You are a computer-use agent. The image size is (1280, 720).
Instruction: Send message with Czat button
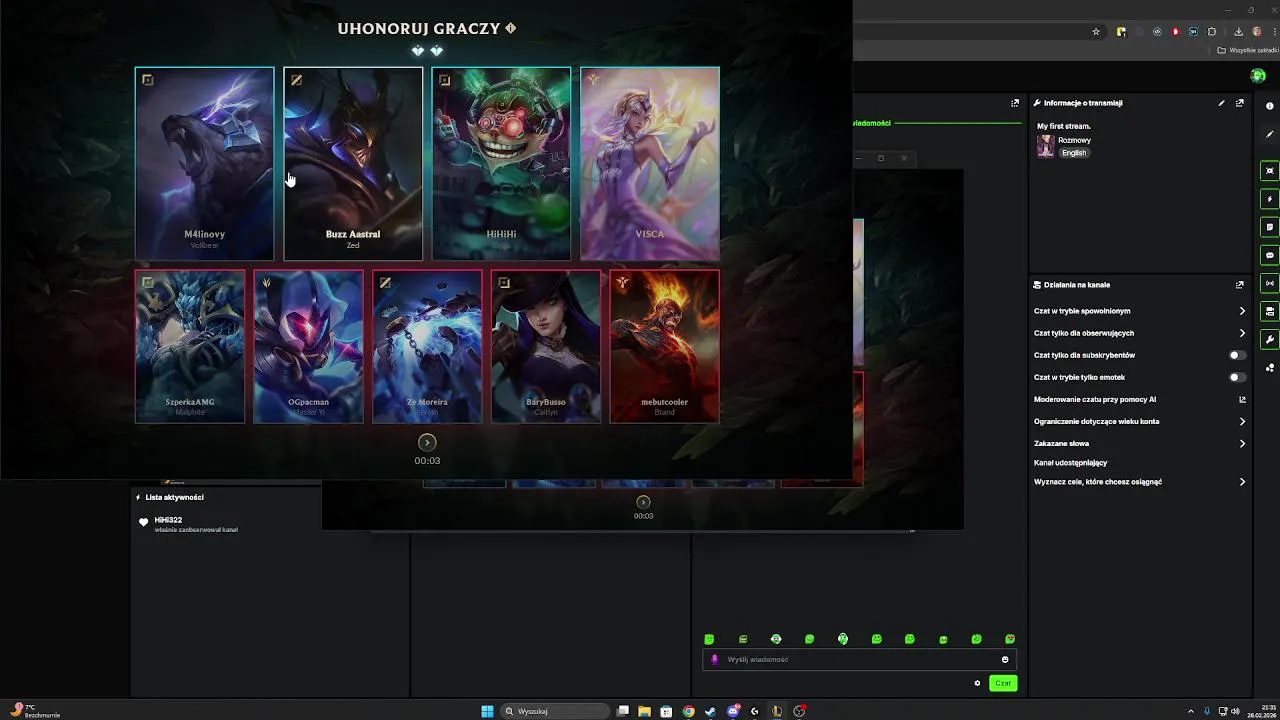click(x=1003, y=683)
